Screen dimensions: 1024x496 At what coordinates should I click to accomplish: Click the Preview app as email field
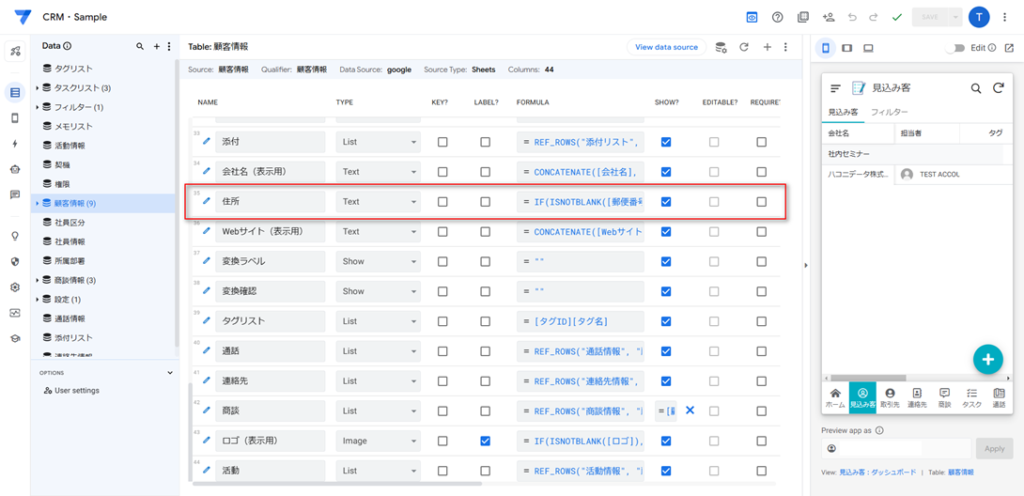pos(896,448)
